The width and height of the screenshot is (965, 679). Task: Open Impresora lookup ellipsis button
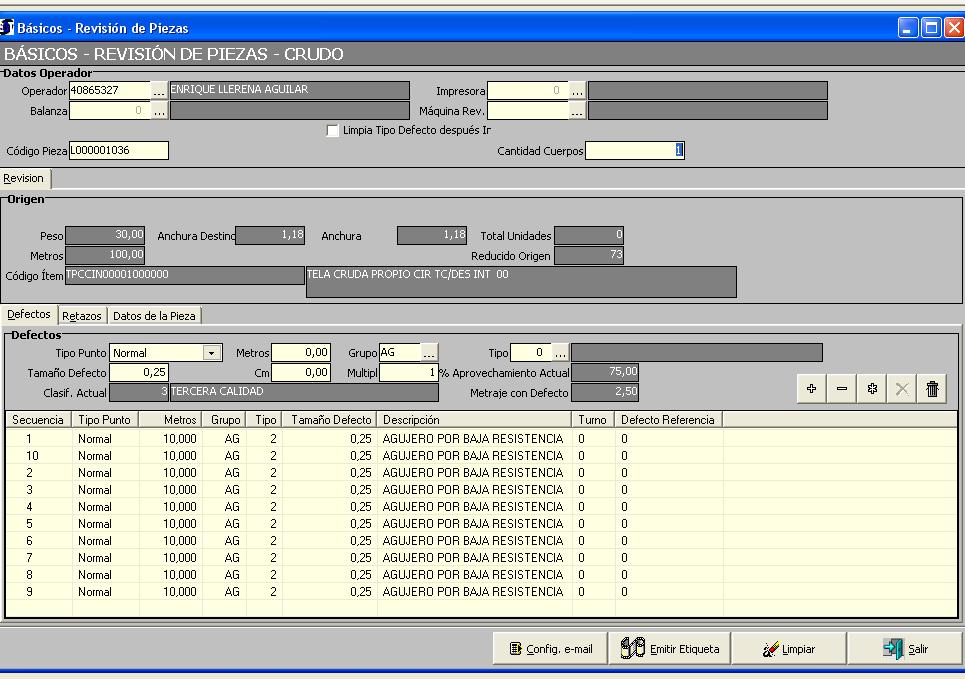[x=577, y=91]
